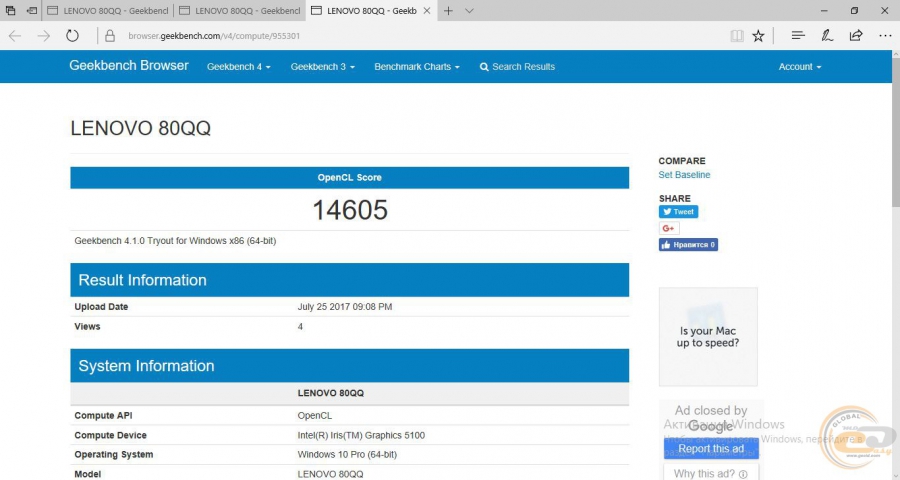The image size is (900, 480).
Task: Open the Hub lines icon
Action: [798, 36]
